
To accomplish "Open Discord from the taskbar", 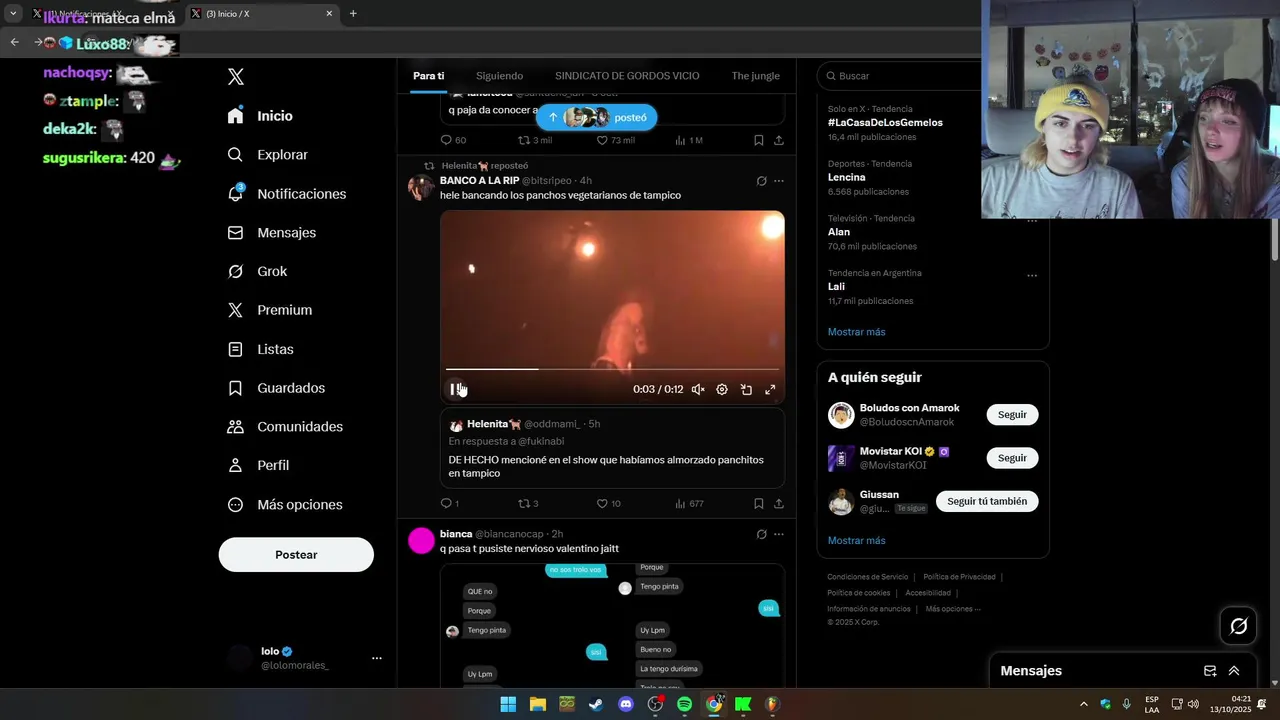I will click(x=626, y=704).
